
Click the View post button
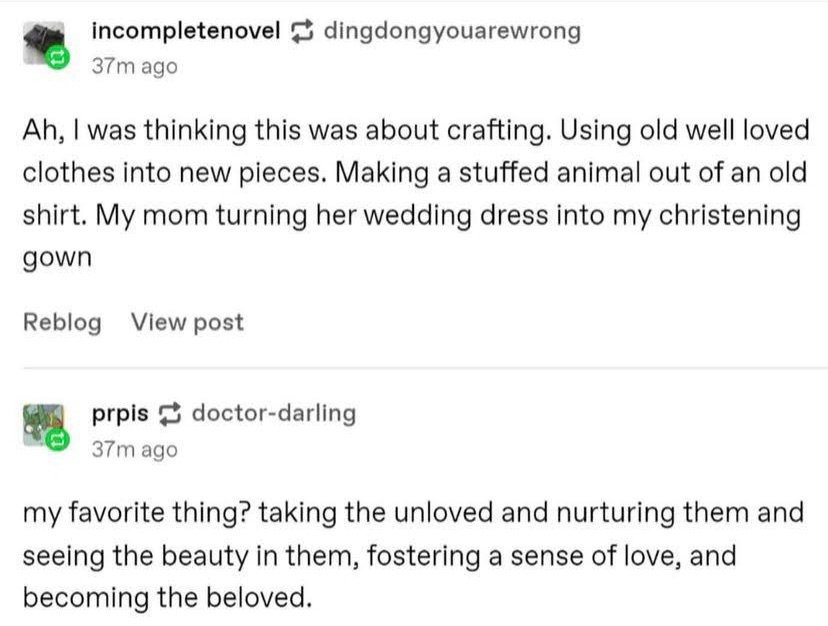click(x=187, y=322)
